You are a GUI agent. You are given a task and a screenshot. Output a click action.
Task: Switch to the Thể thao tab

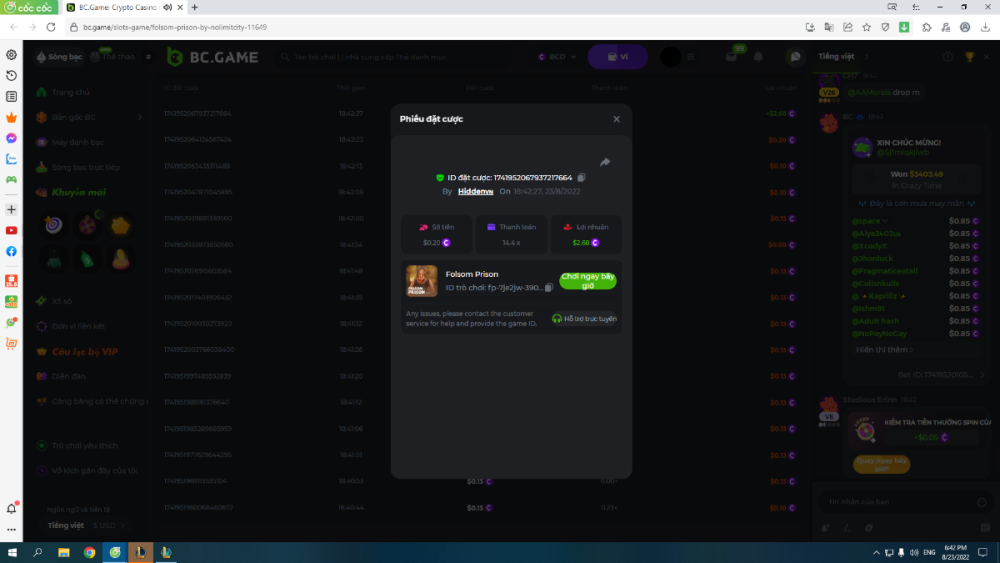tap(118, 57)
